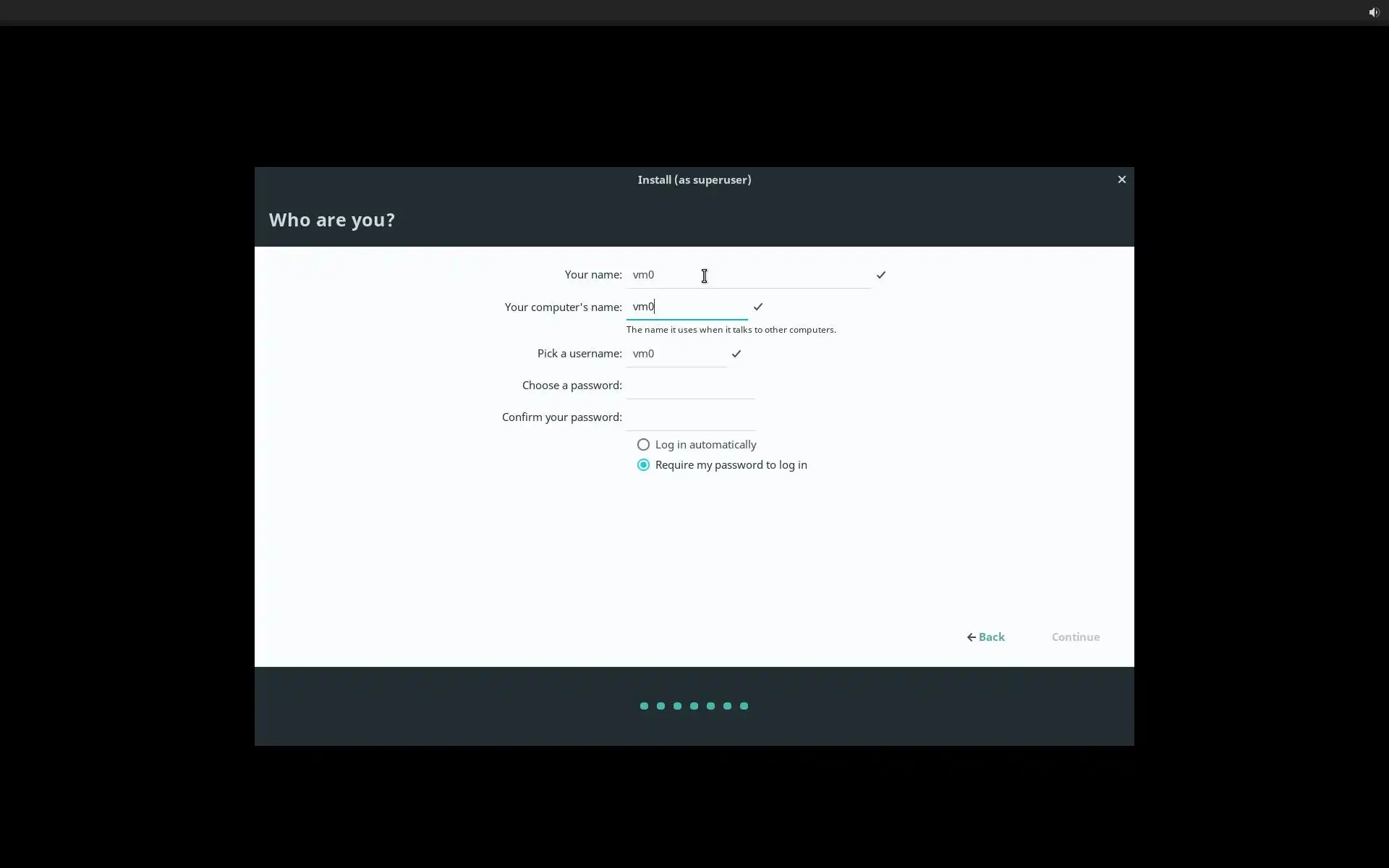Screen dimensions: 1389x868
Task: Click the Back arrow icon
Action: (x=971, y=637)
